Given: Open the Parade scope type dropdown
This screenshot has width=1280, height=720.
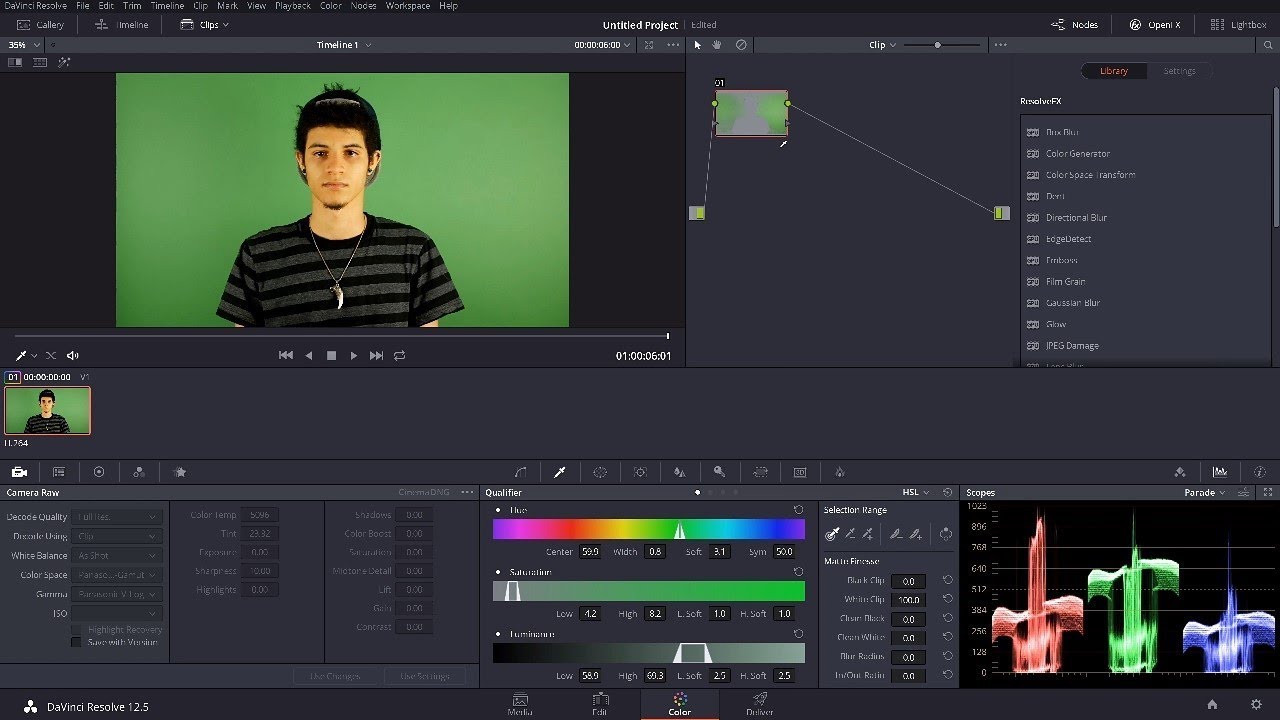Looking at the screenshot, I should point(1205,492).
